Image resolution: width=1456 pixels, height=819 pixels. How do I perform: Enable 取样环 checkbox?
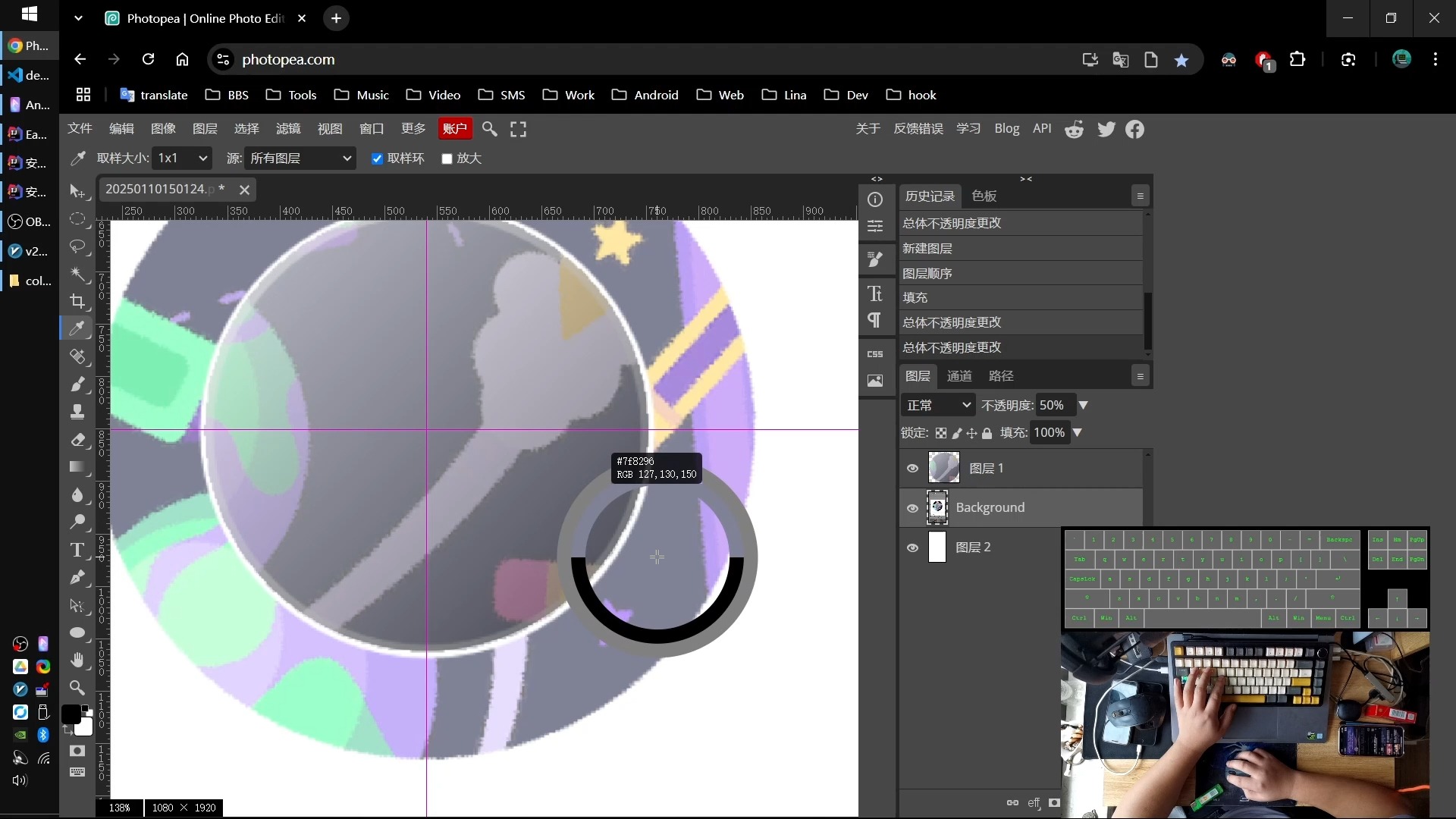tap(377, 158)
